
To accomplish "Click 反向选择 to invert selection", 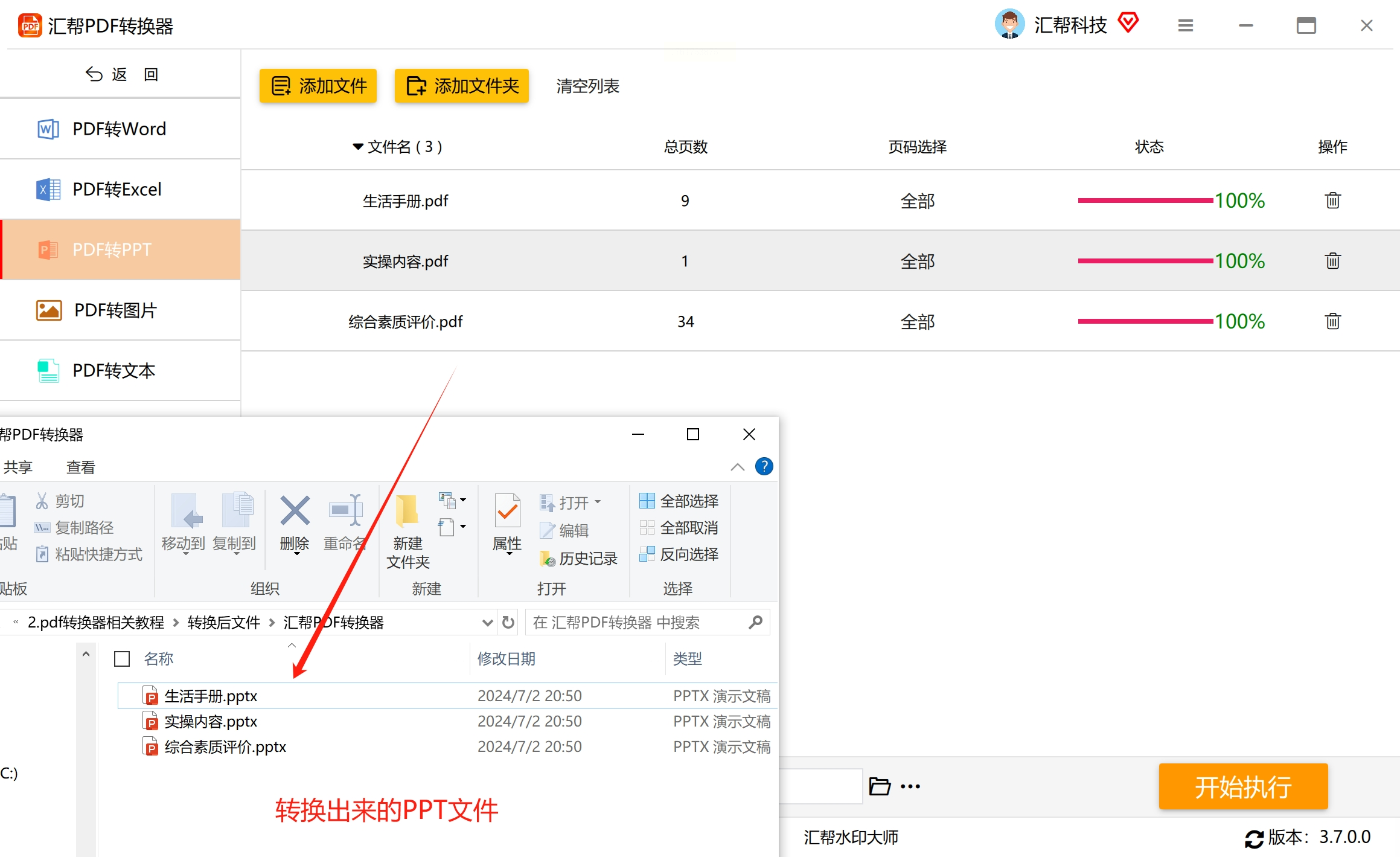I will [x=679, y=554].
